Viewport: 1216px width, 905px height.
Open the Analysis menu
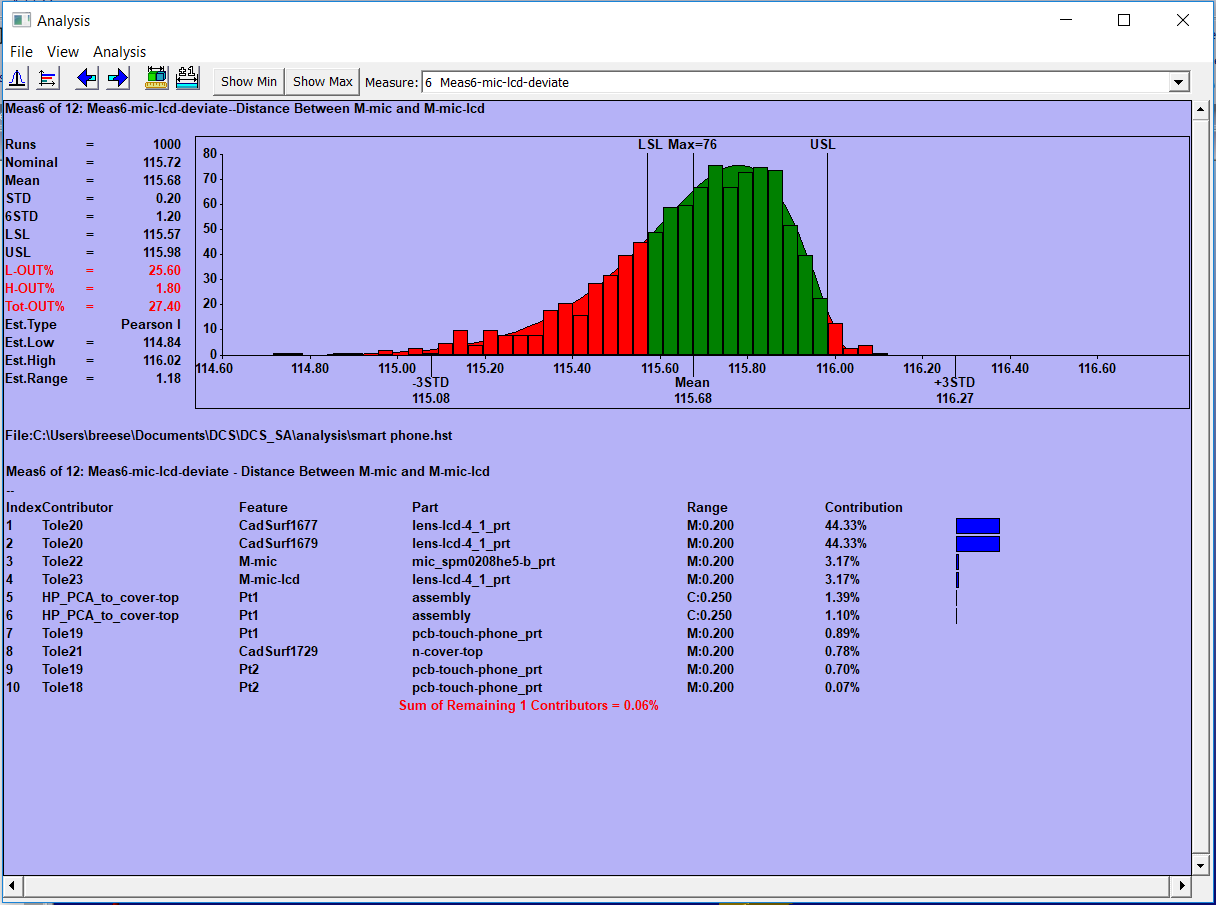pos(119,51)
